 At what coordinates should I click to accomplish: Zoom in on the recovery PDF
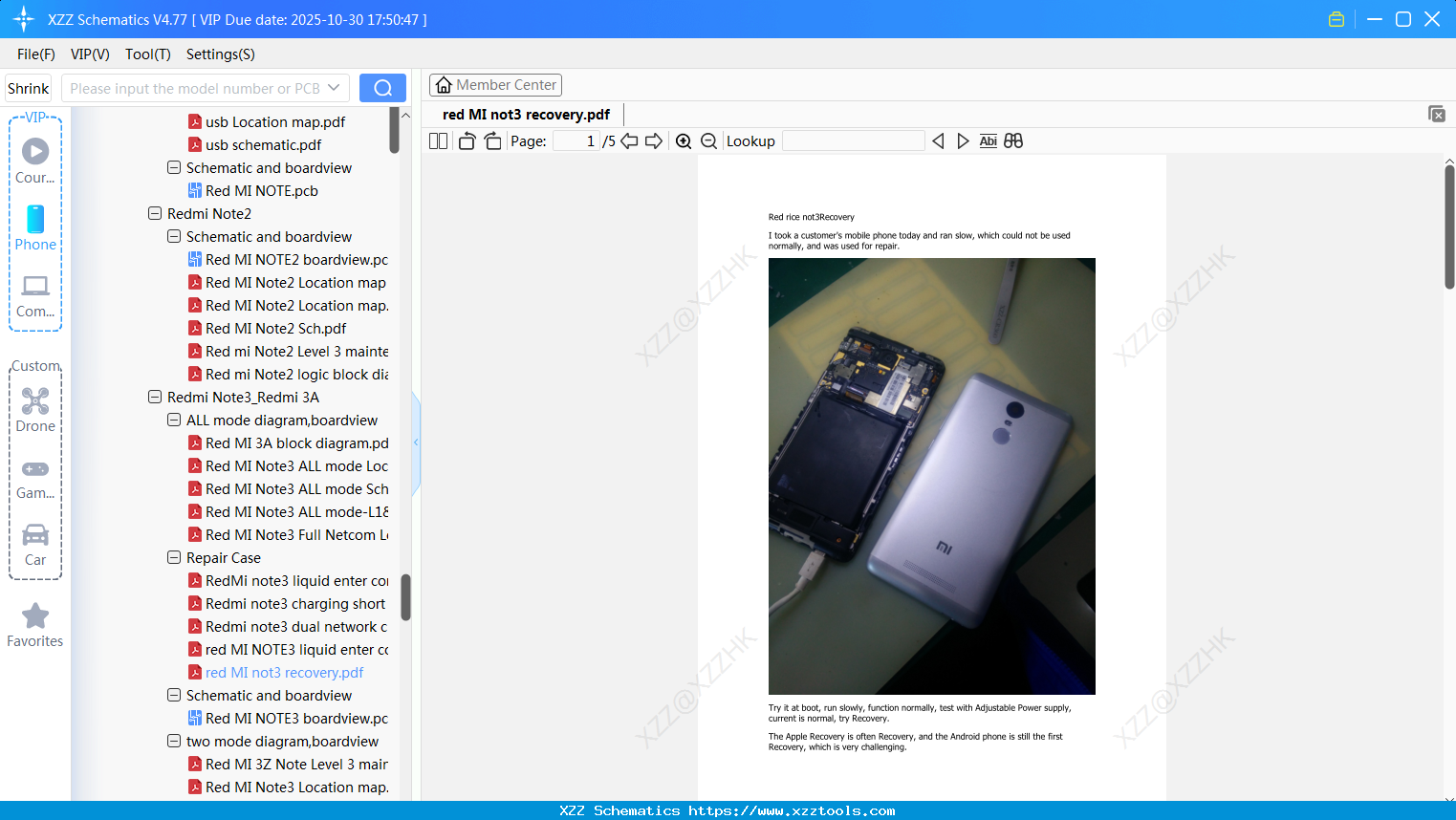tap(684, 140)
